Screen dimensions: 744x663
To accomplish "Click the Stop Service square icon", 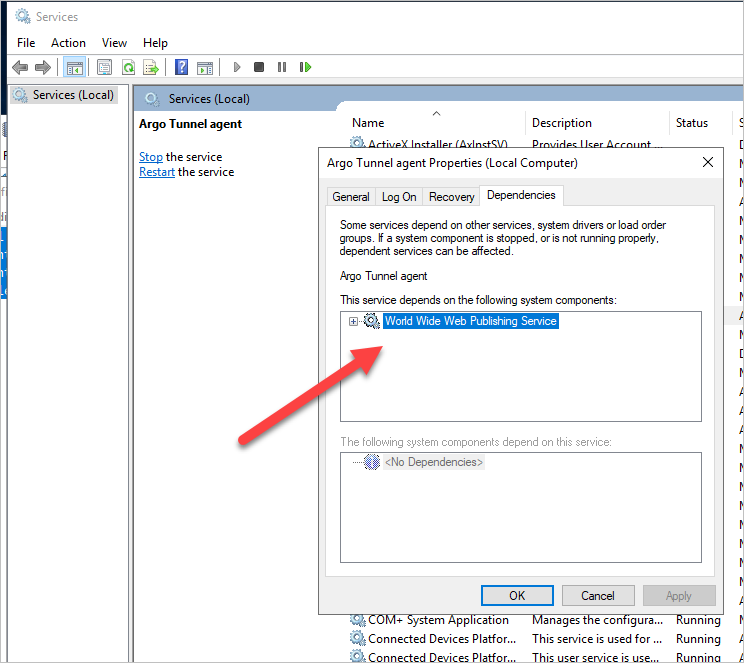I will coord(259,67).
